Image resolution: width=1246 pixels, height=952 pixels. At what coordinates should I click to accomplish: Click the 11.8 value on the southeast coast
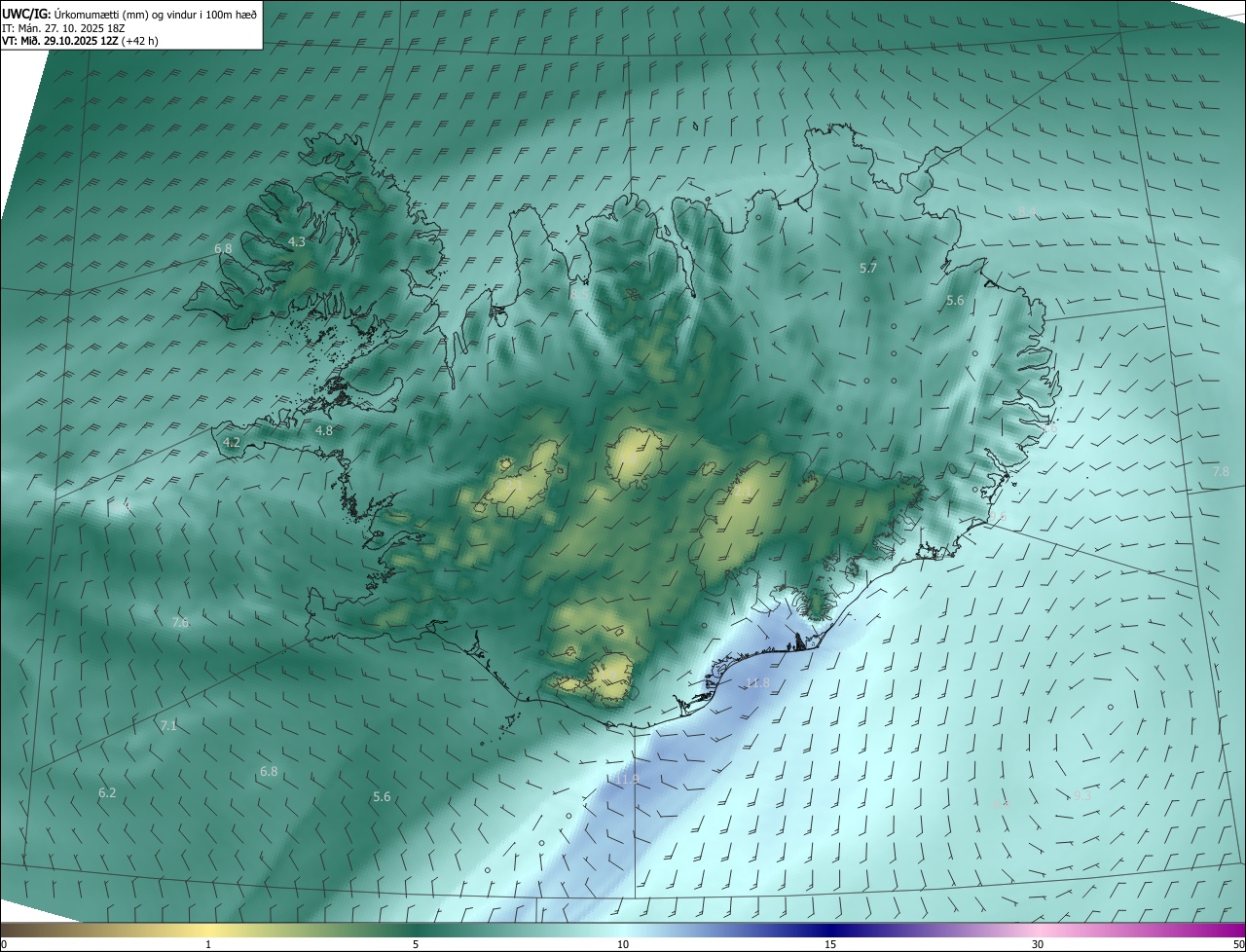coord(758,683)
